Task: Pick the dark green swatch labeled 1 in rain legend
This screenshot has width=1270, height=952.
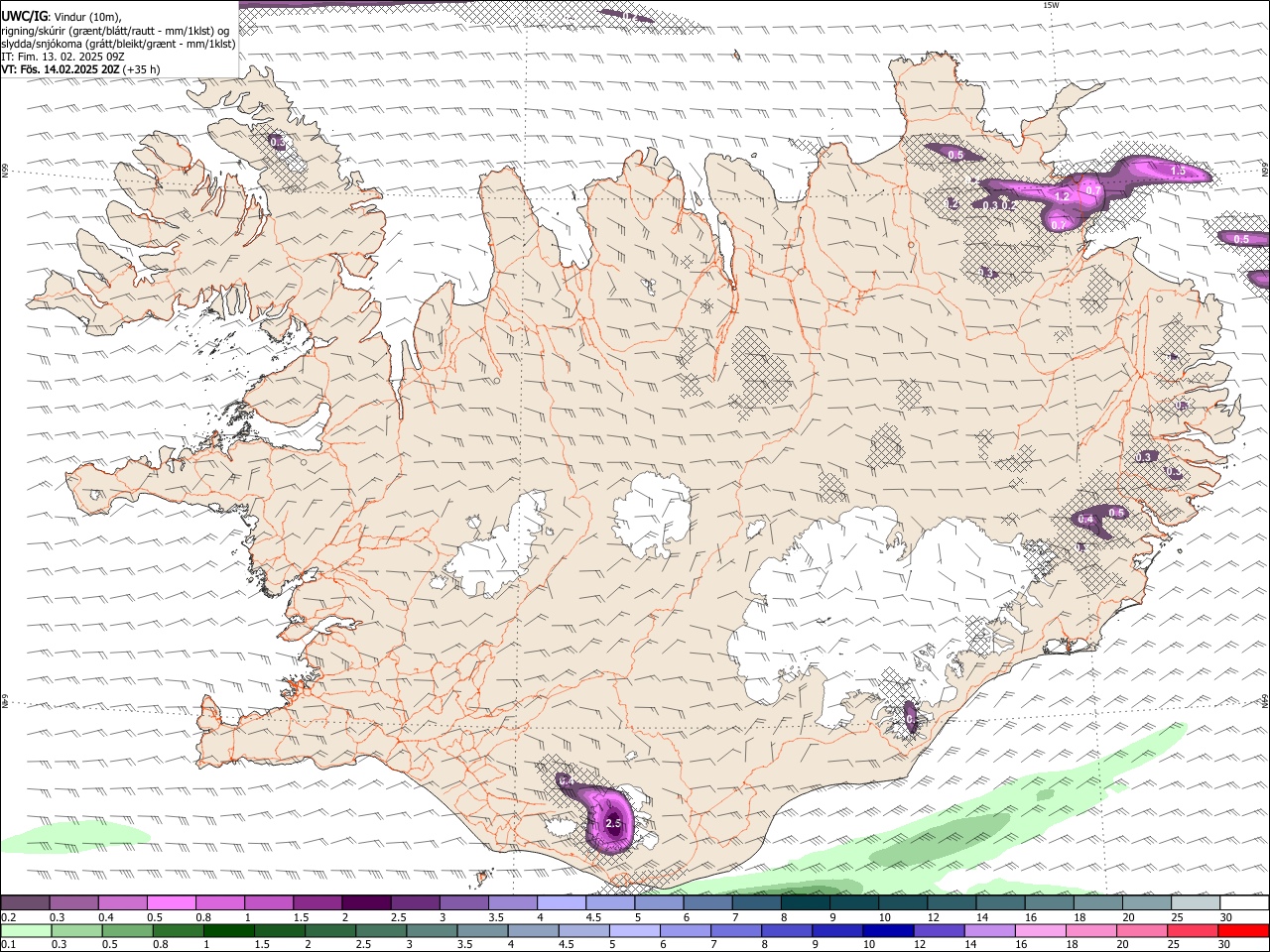Action: [228, 930]
